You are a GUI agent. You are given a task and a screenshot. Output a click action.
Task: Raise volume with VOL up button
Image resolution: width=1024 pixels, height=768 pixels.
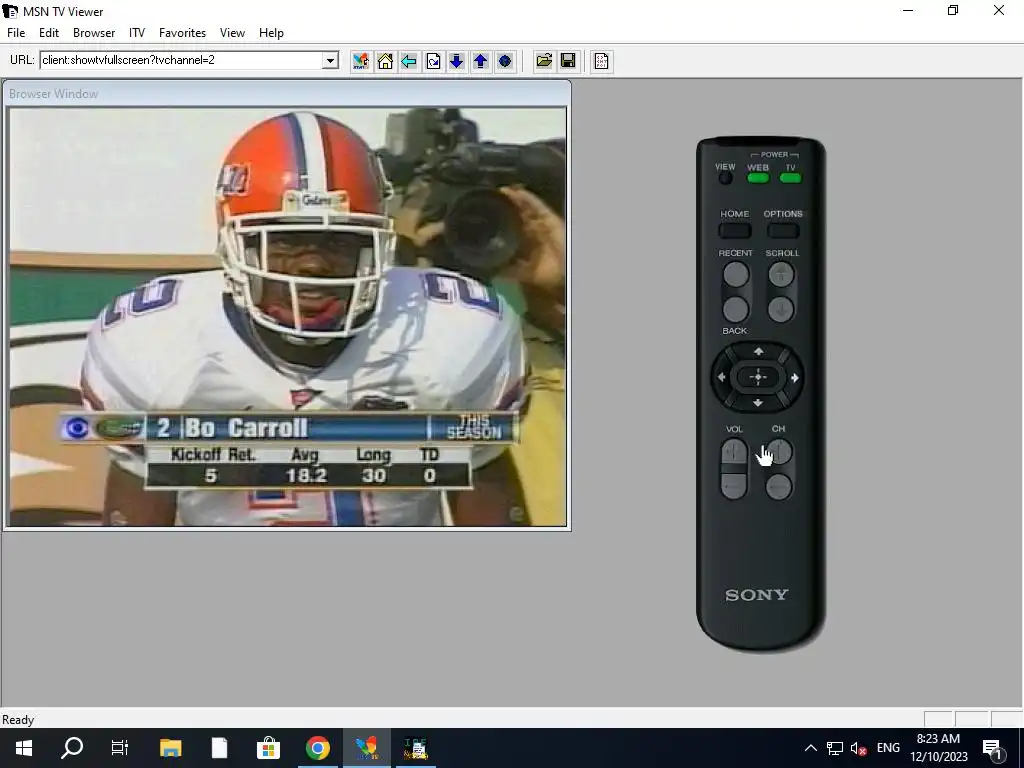[x=734, y=452]
